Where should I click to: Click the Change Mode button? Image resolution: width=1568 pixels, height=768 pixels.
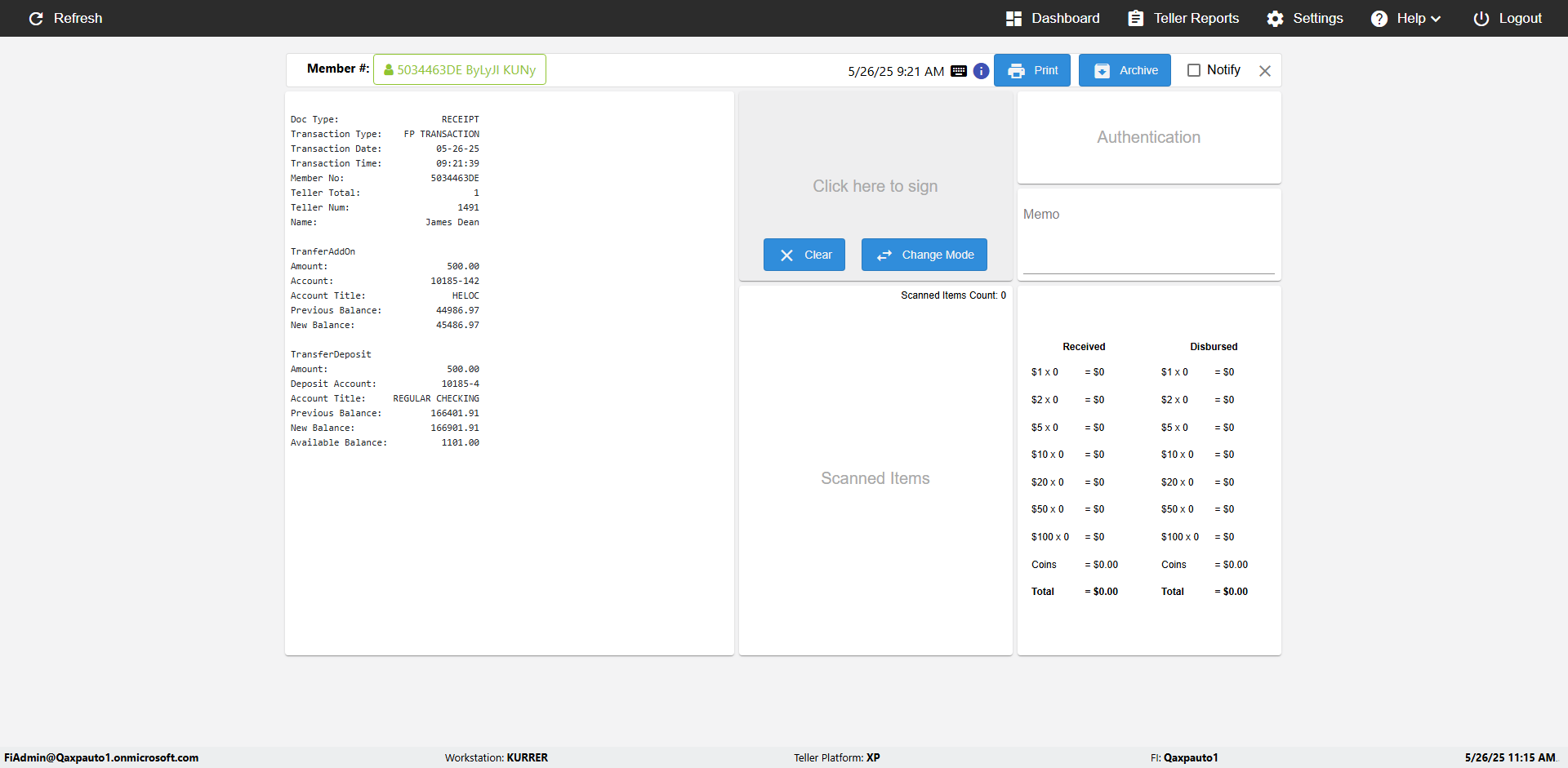924,255
